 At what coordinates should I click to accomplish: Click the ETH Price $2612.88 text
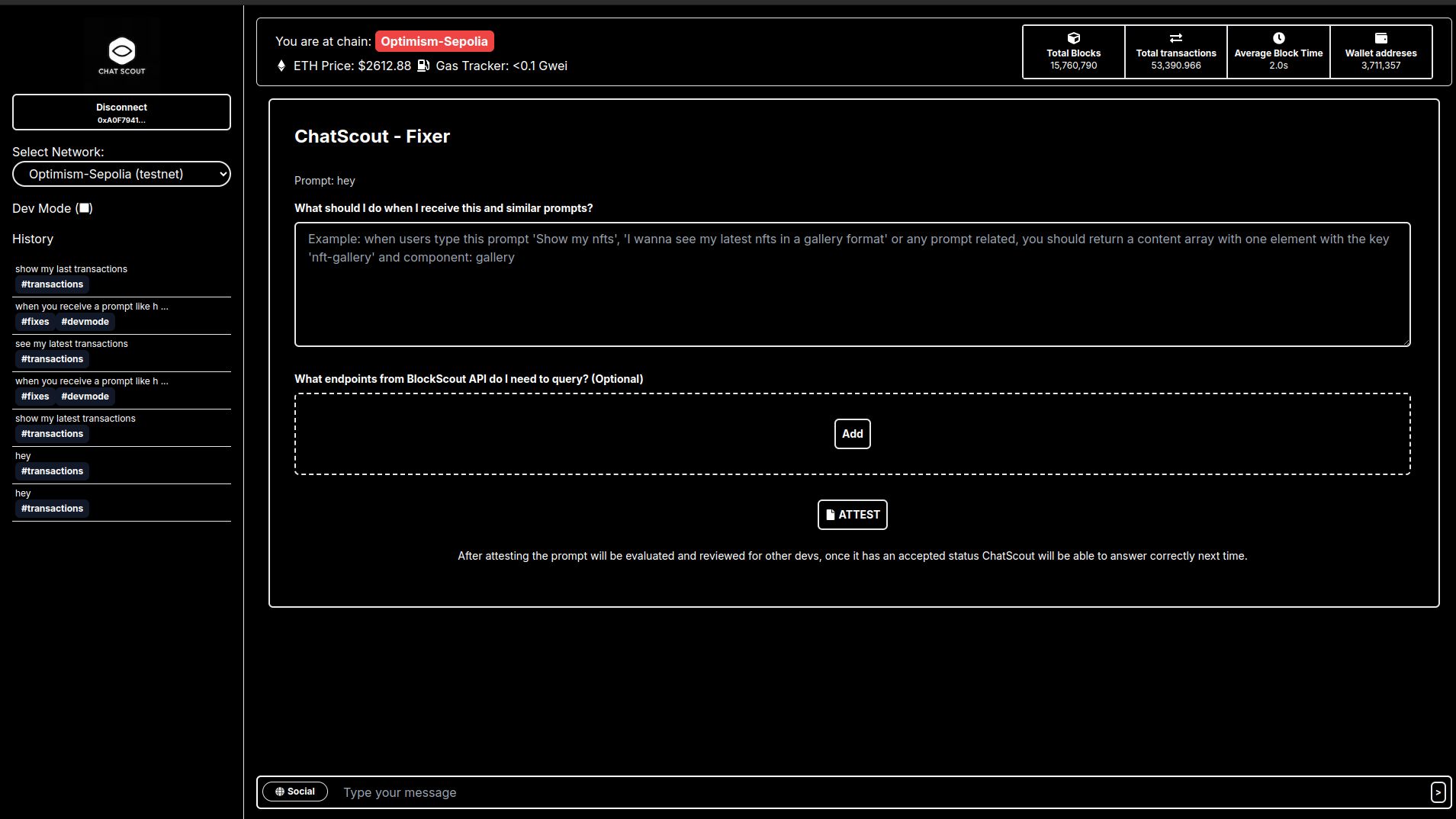352,66
